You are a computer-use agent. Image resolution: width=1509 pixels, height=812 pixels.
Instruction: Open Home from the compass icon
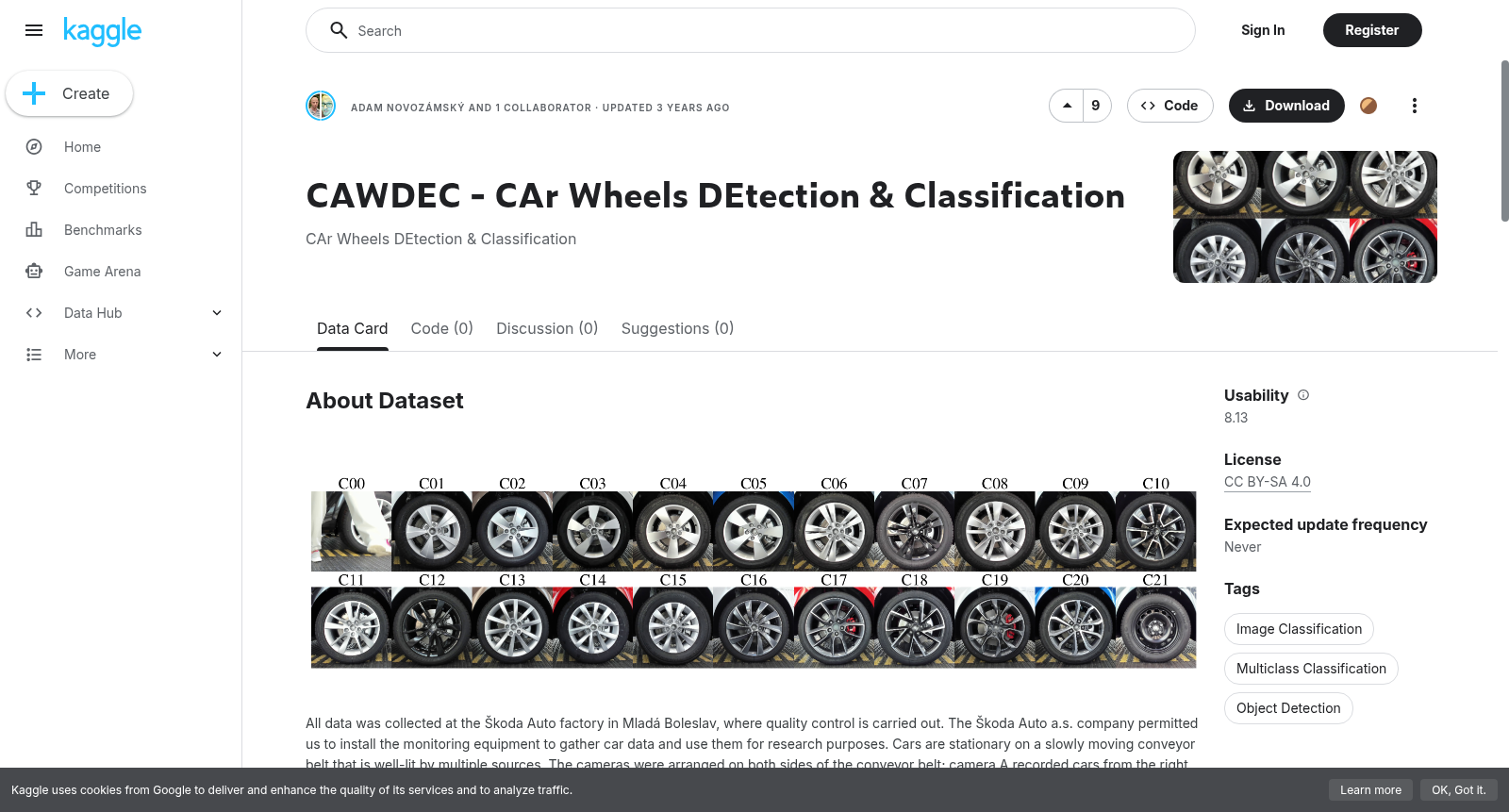34,147
